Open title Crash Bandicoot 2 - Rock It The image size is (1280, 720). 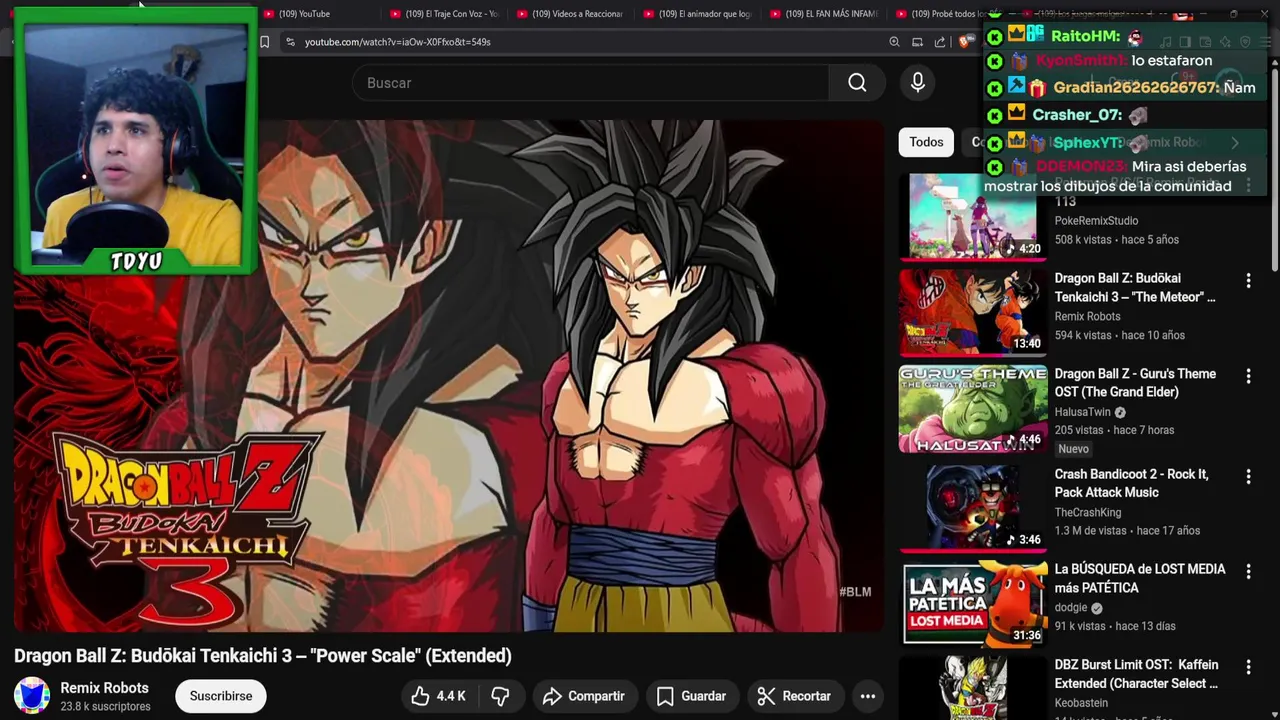coord(1131,483)
